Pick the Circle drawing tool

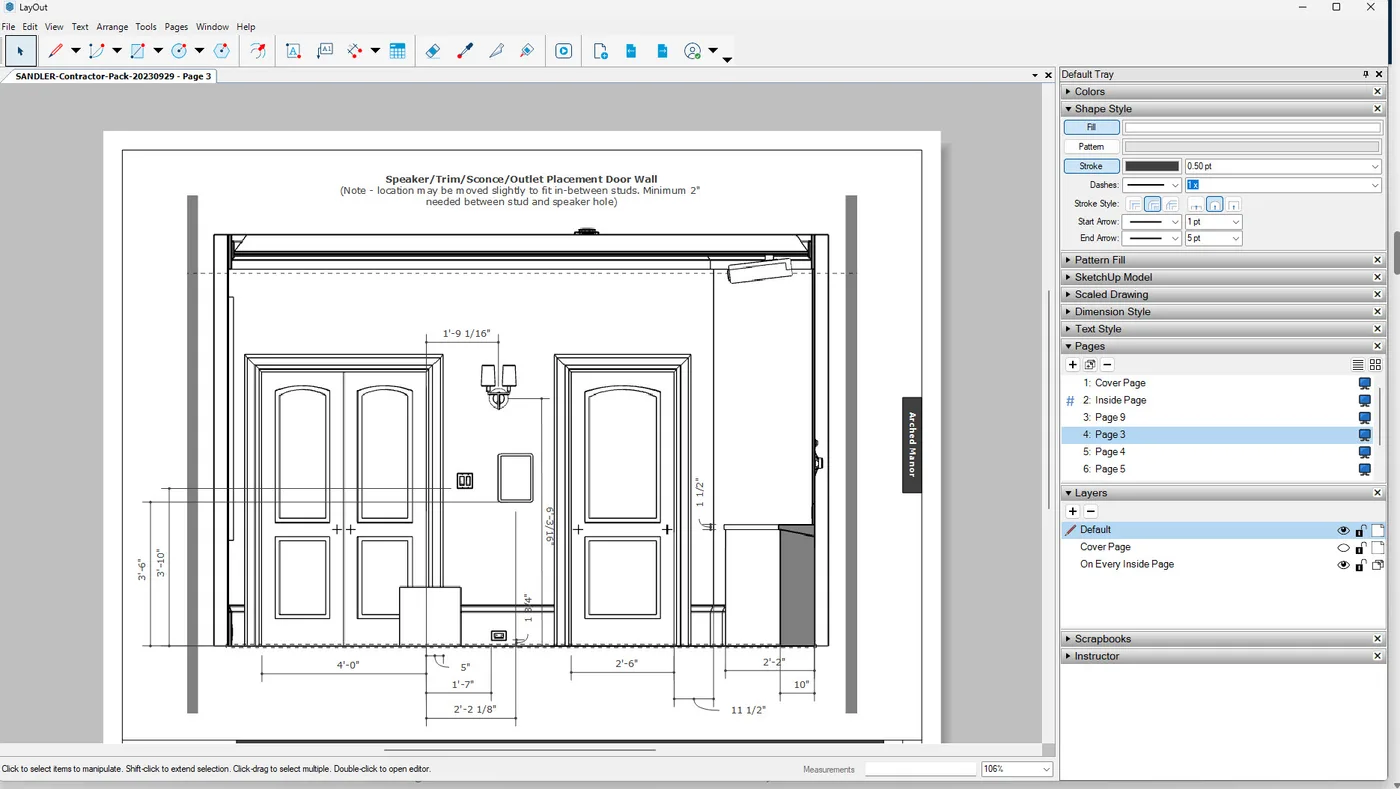tap(180, 50)
